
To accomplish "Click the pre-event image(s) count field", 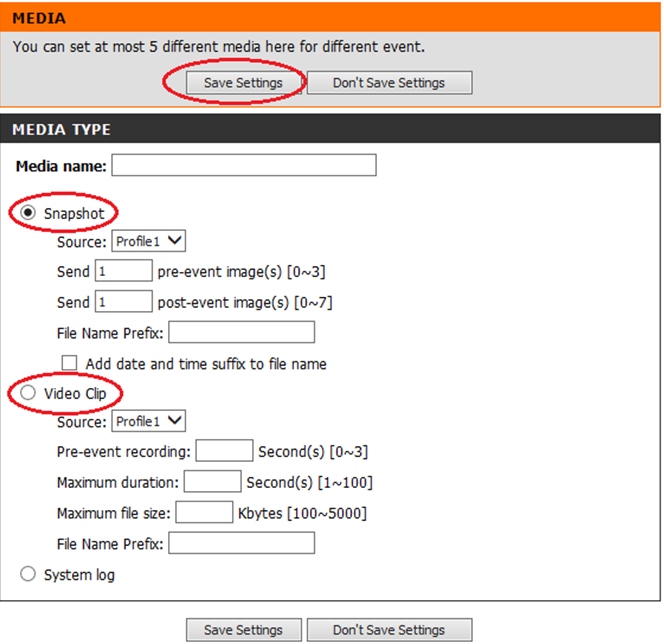I will 123,271.
